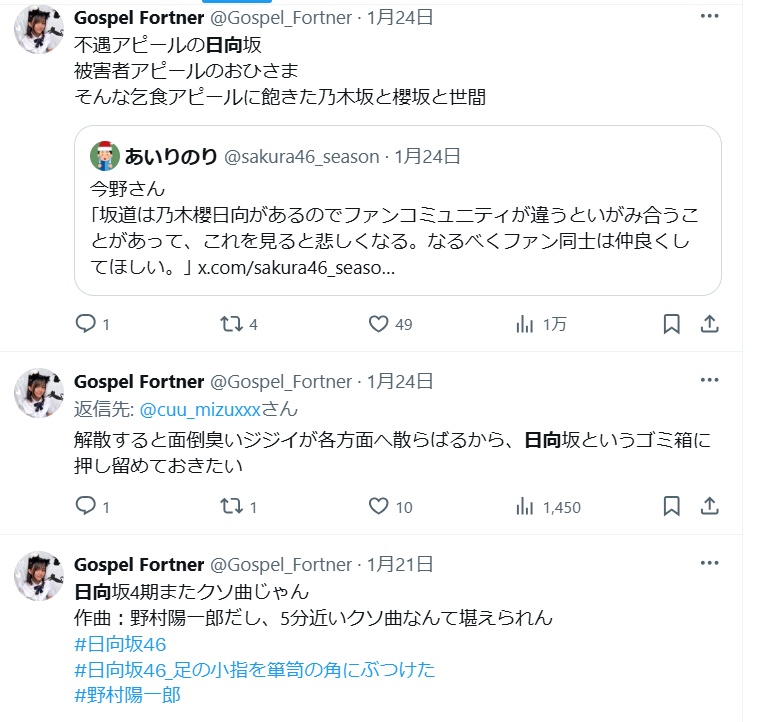Open more options menu on first tweet
Screen dimensions: 764x722
pyautogui.click(x=709, y=17)
